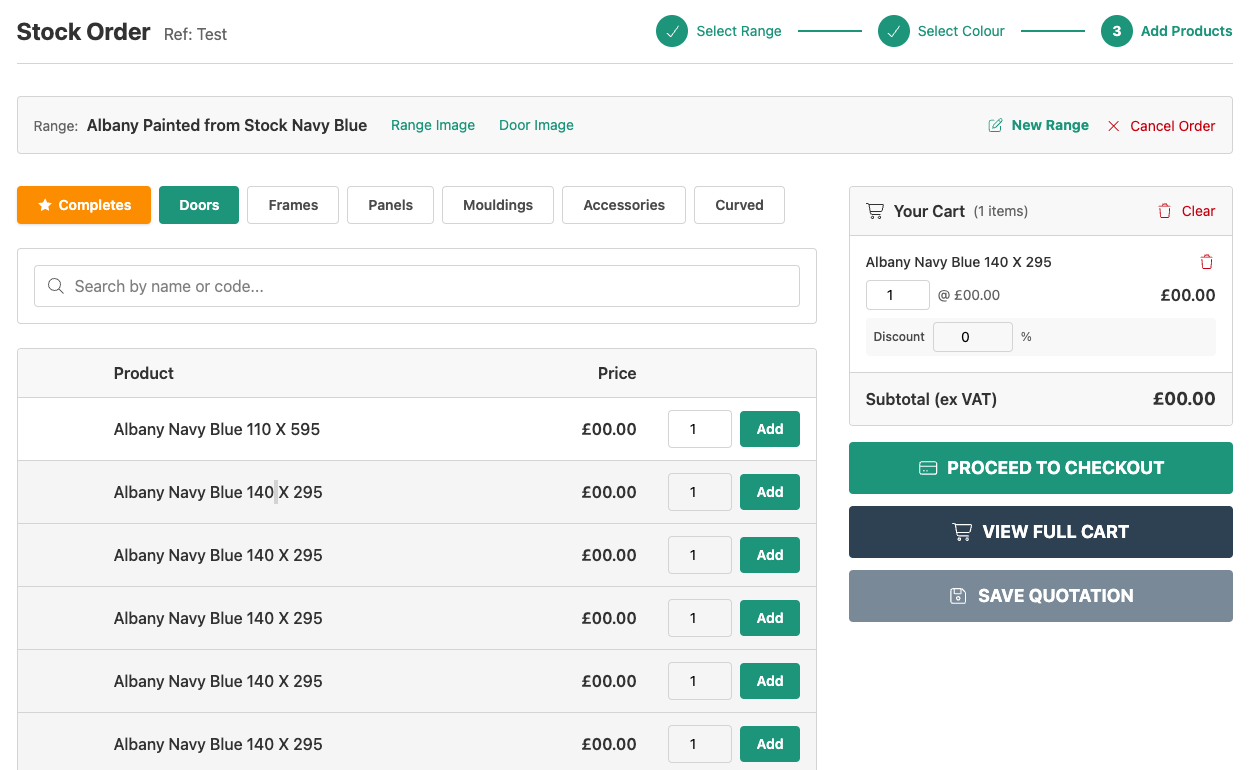Open the Completes category tab
This screenshot has height=770, width=1251.
84,205
